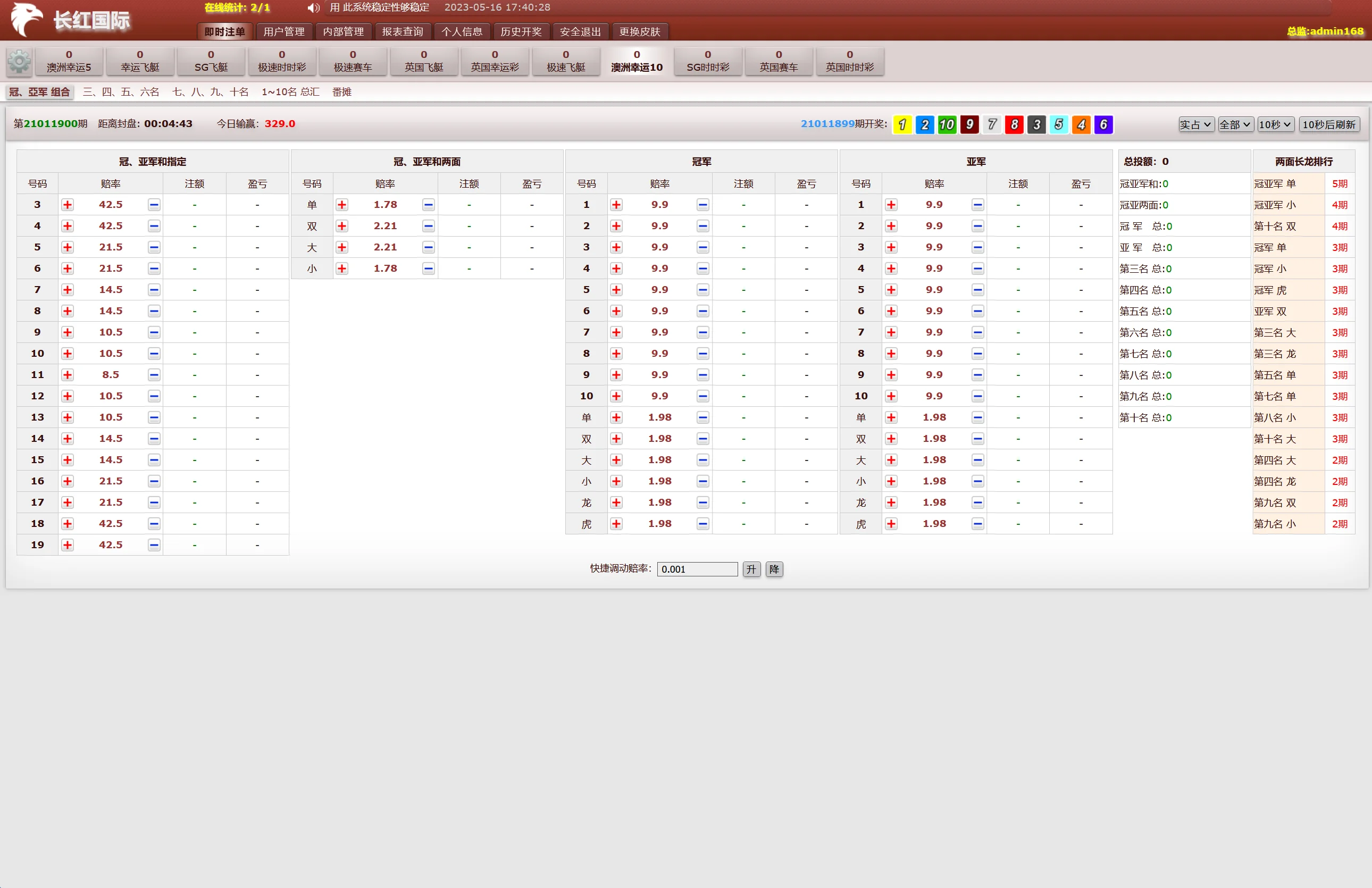The image size is (1372, 888).
Task: Click the gear settings icon
Action: point(19,61)
